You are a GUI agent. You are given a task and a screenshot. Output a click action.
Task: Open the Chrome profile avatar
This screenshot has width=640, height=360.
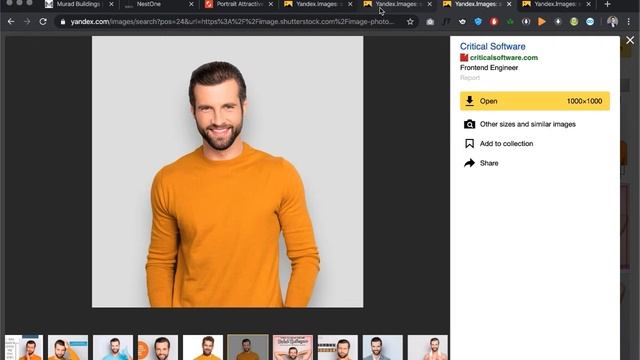tap(612, 22)
